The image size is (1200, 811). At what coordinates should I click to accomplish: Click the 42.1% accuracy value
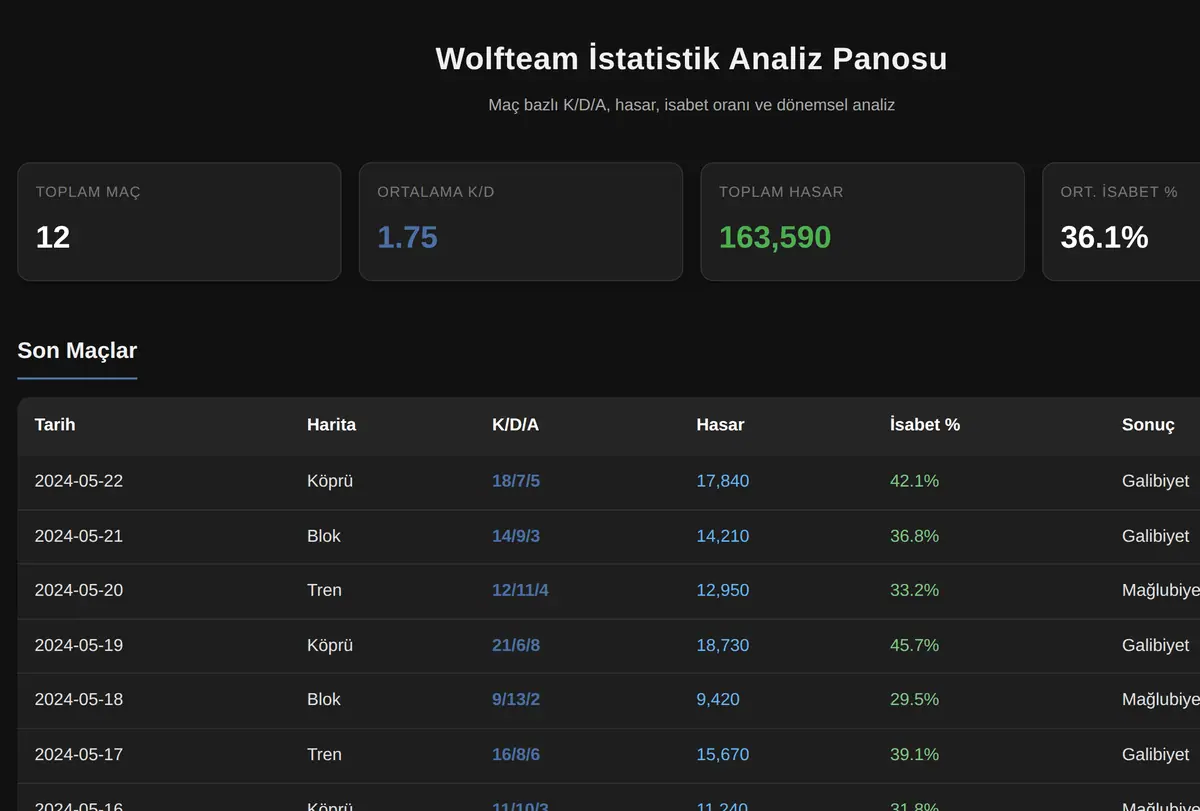[x=914, y=481]
